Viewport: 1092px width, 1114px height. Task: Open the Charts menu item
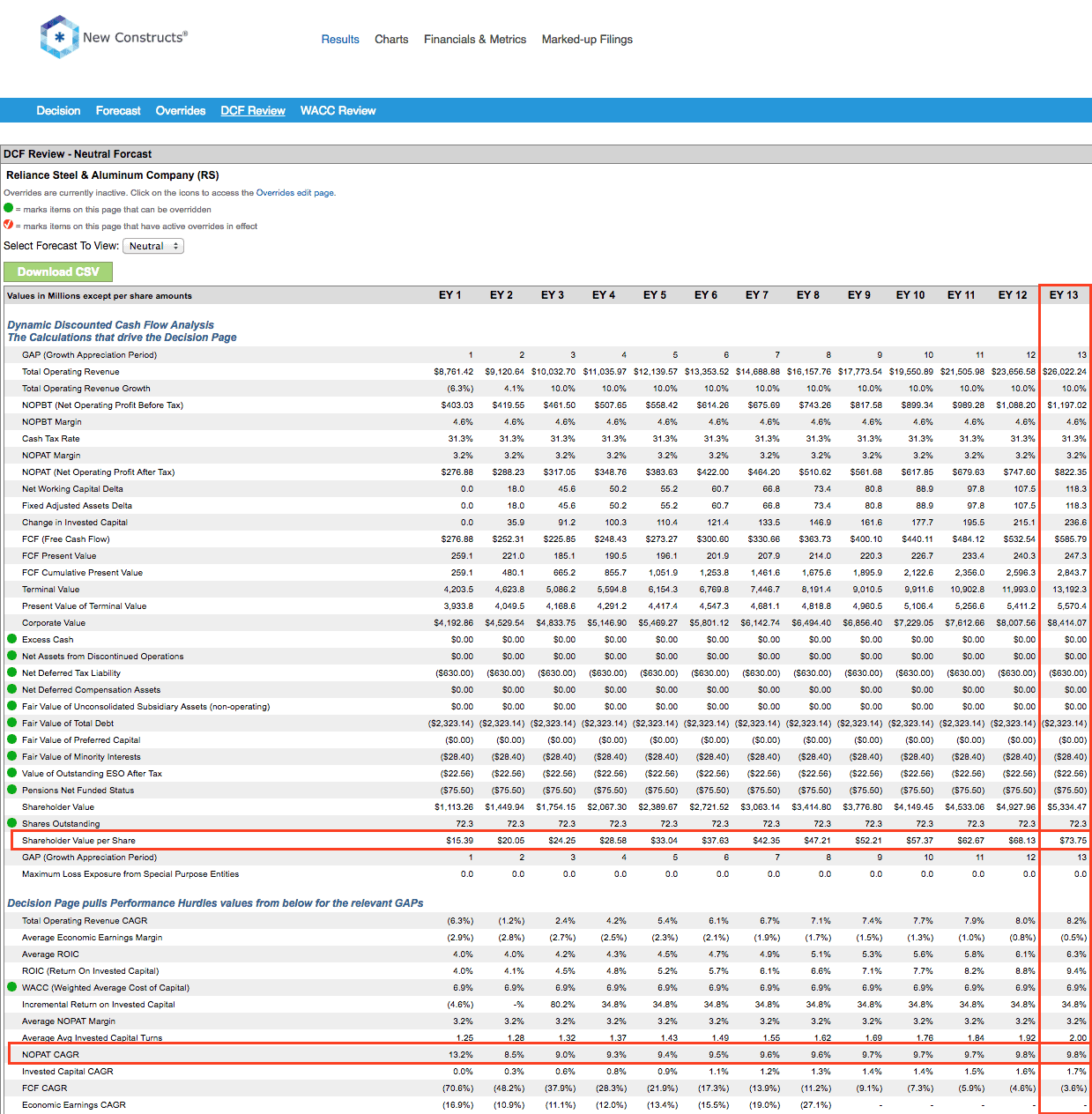coord(391,40)
